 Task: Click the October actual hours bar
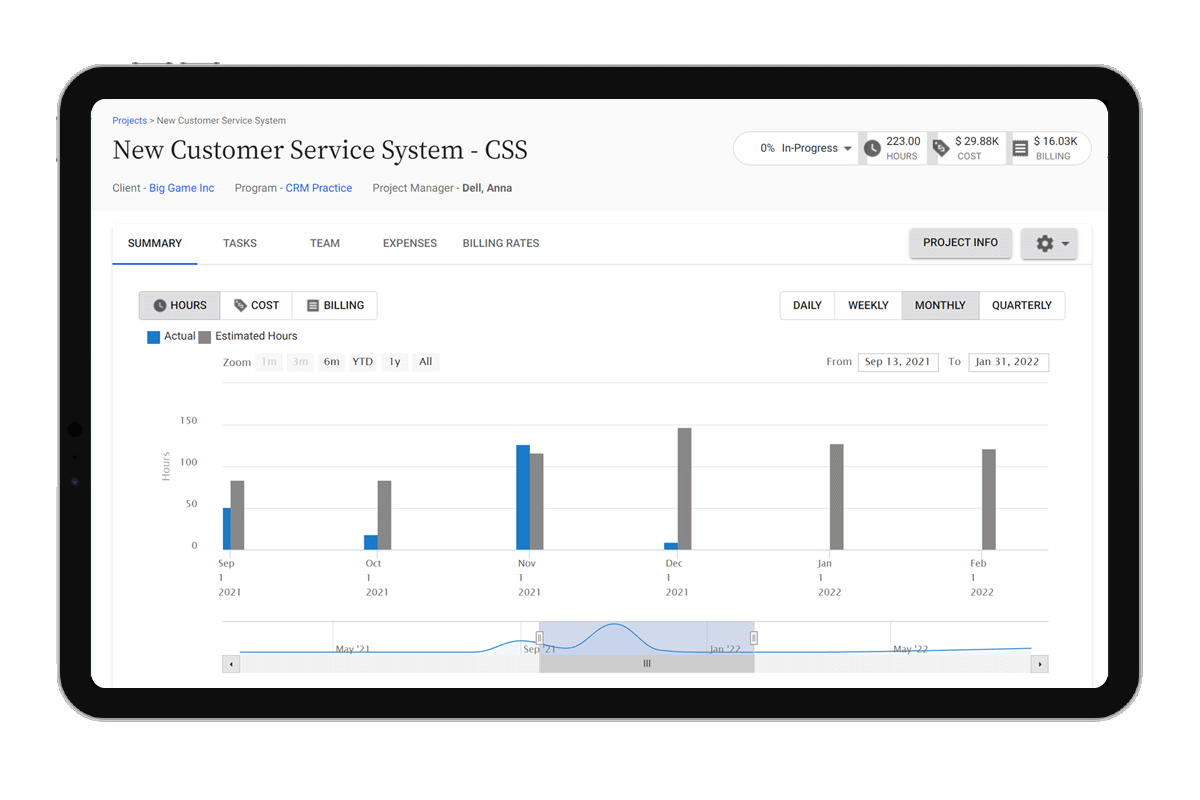[371, 542]
